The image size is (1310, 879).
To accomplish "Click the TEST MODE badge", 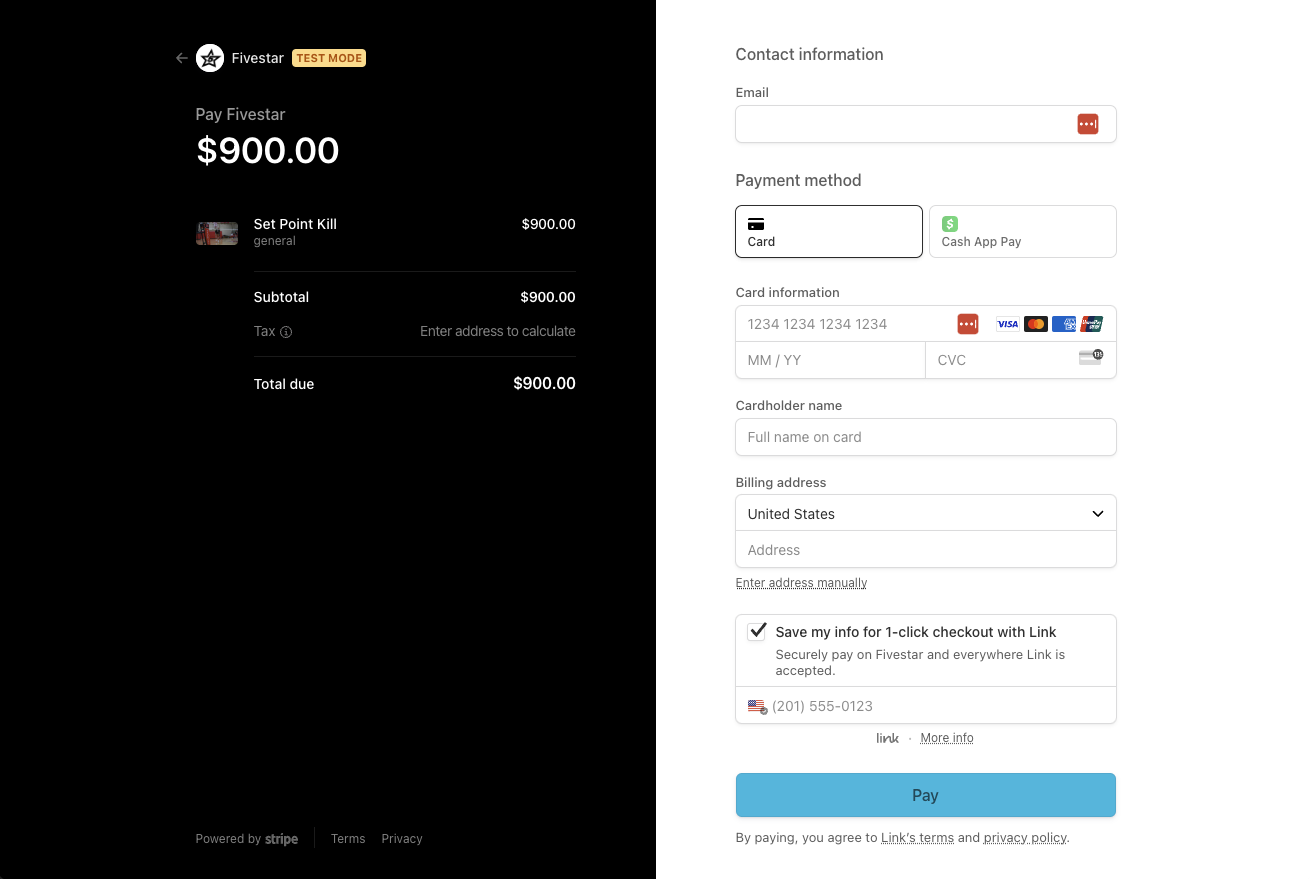I will [329, 58].
